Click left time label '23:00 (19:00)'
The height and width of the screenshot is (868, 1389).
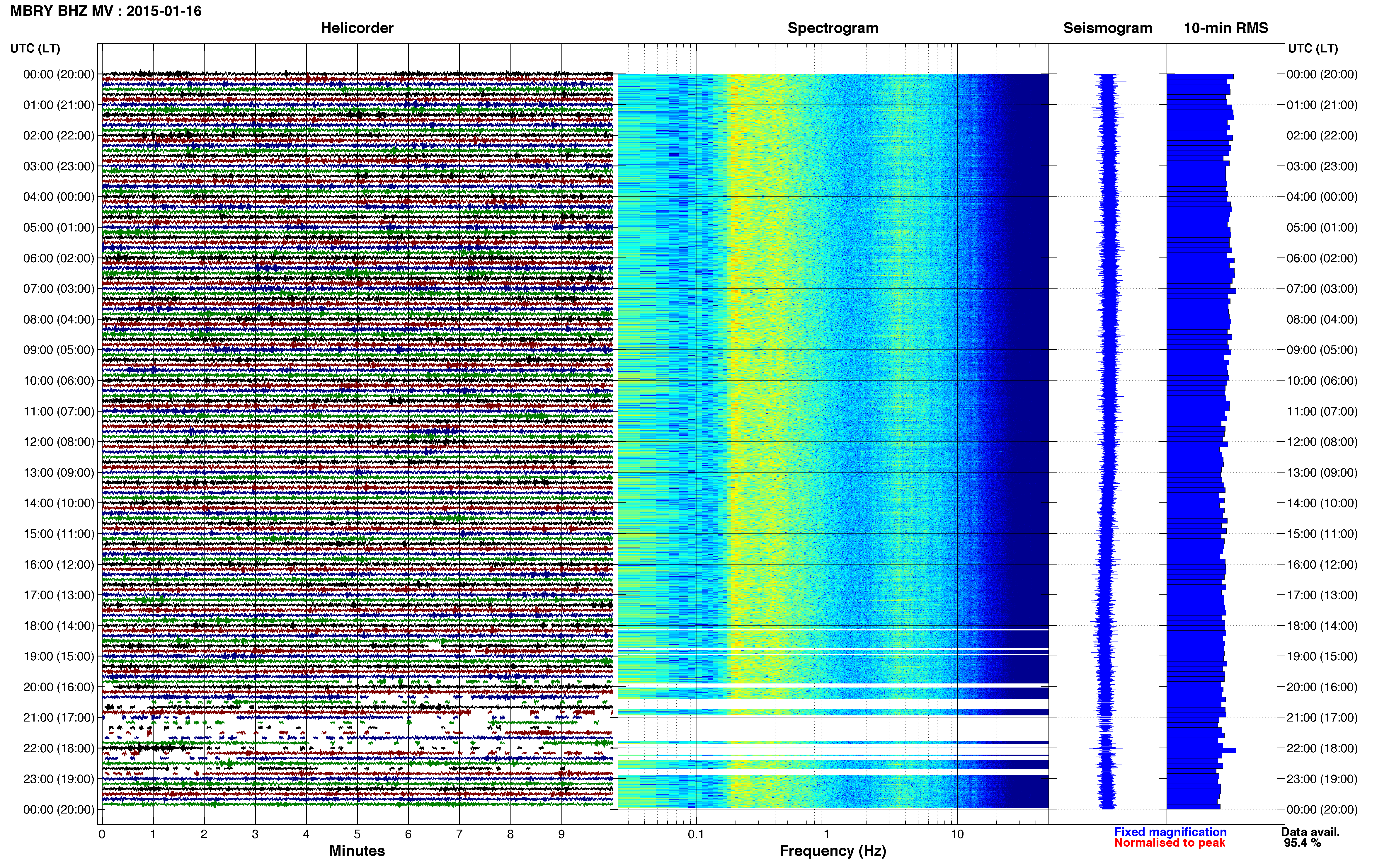coord(59,778)
